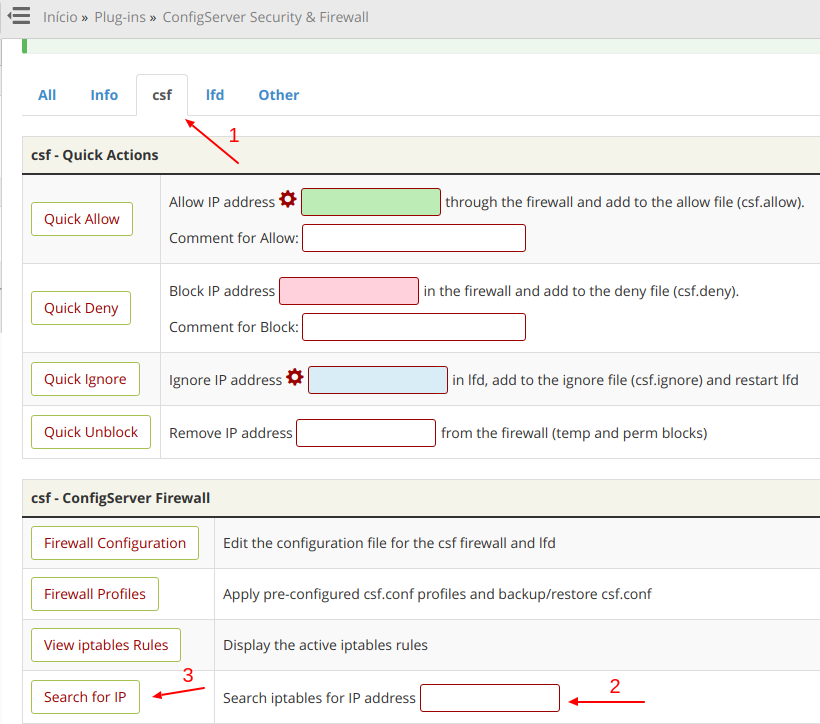The image size is (820, 724).
Task: Focus the Search iptables for IP address field
Action: (490, 698)
